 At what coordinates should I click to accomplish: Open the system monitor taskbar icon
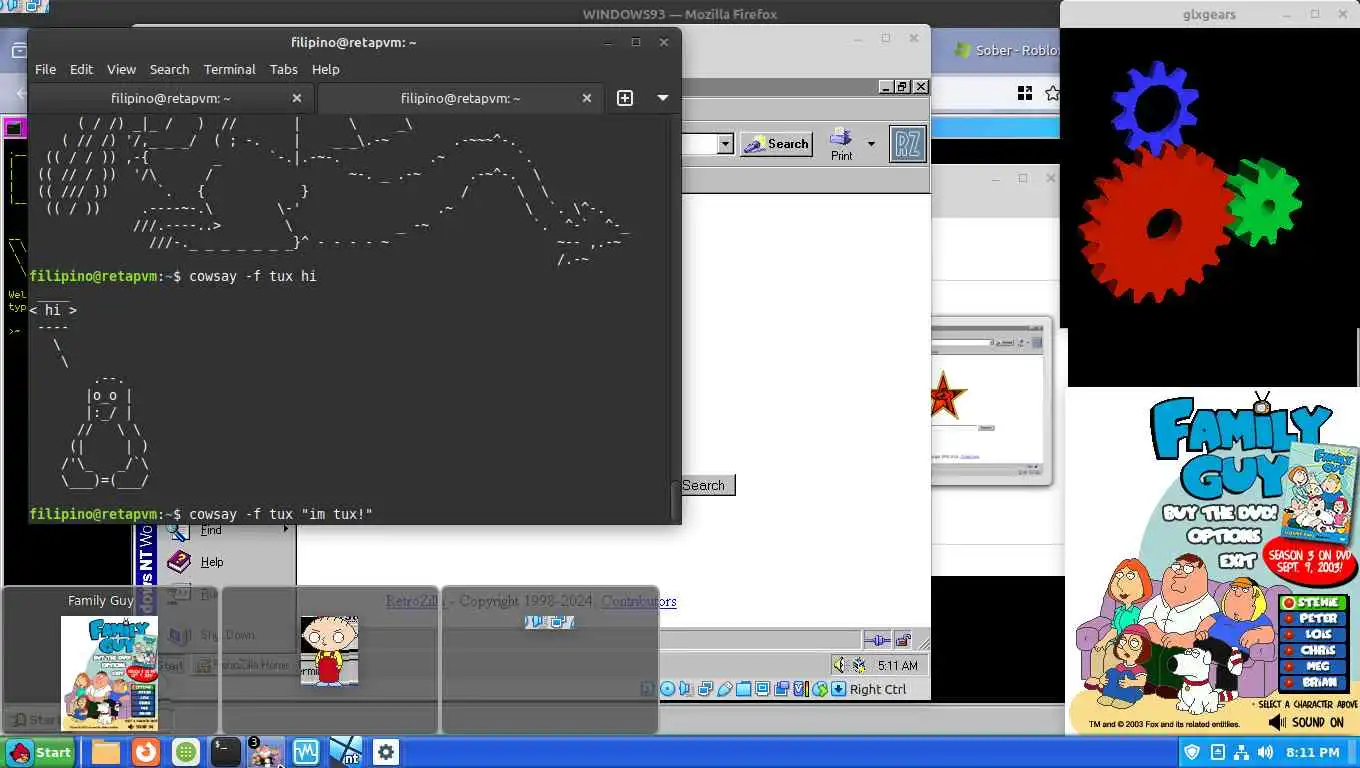[305, 752]
